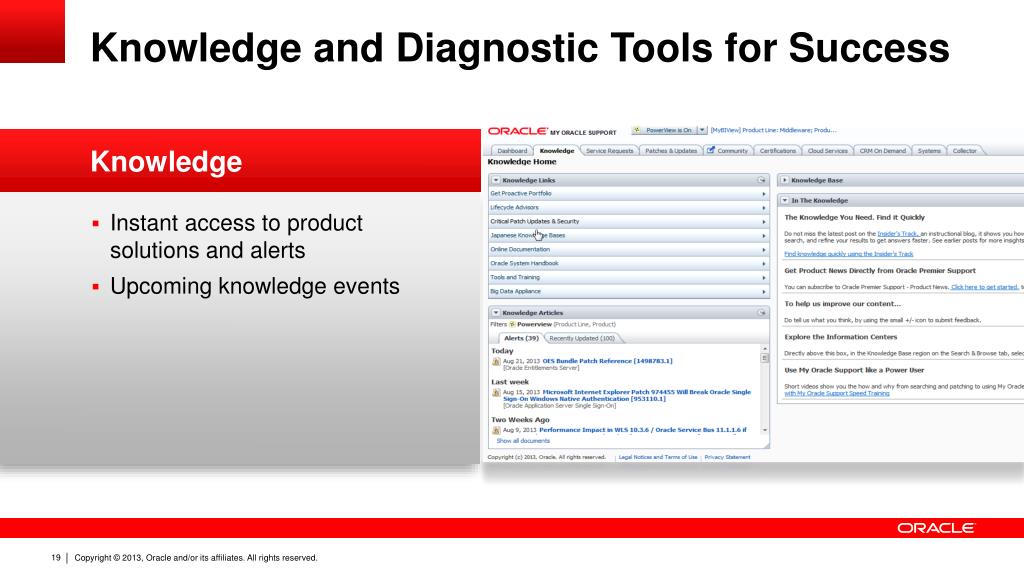Screen dimensions: 1024x576
Task: Open Legal Notices and Terms of Use link
Action: click(658, 457)
